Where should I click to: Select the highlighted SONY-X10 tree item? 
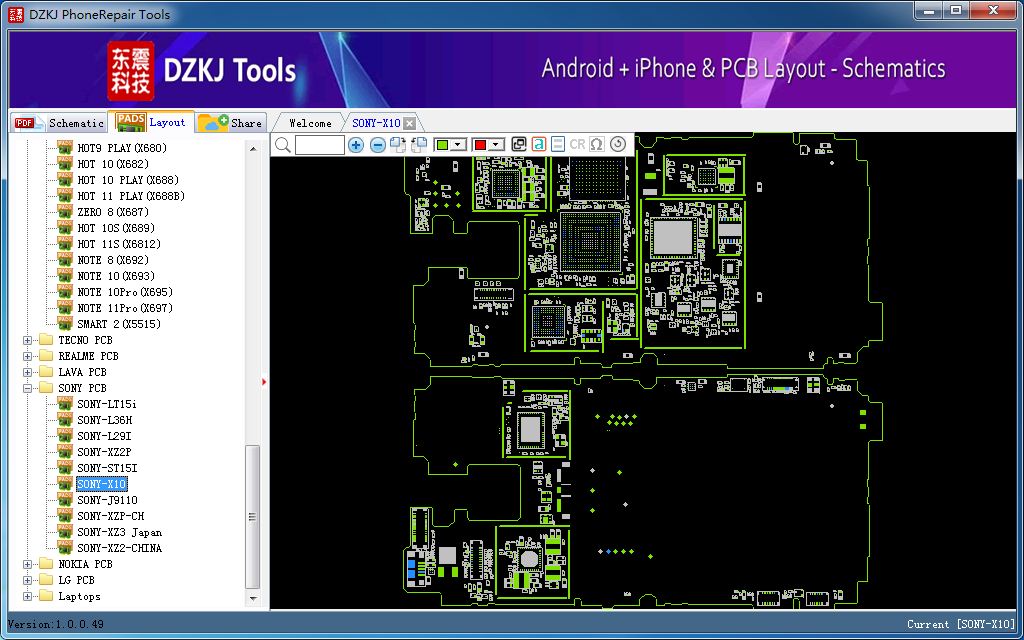tap(102, 484)
